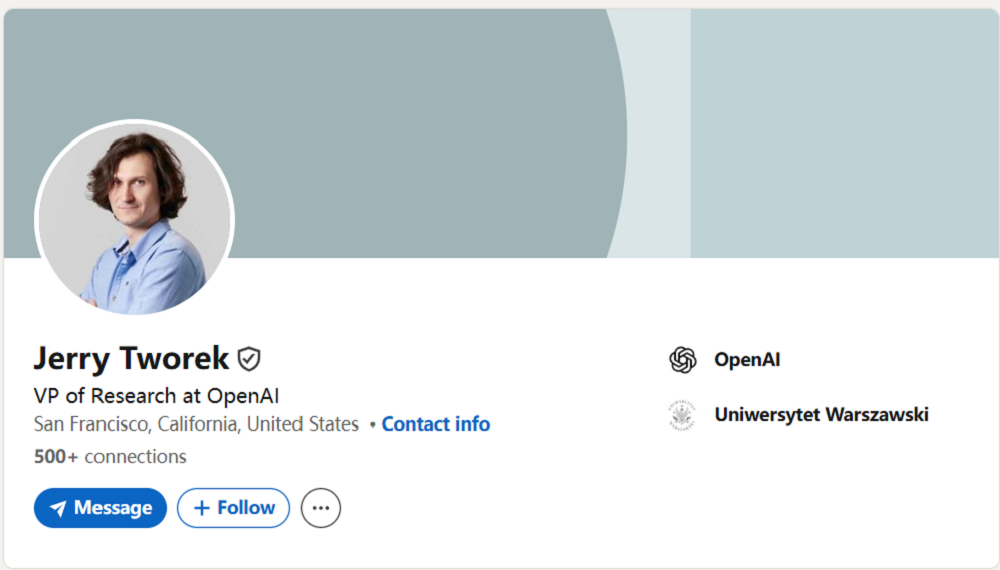1000x570 pixels.
Task: Click the Uniwersytet Warszawski crest icon
Action: (x=683, y=415)
